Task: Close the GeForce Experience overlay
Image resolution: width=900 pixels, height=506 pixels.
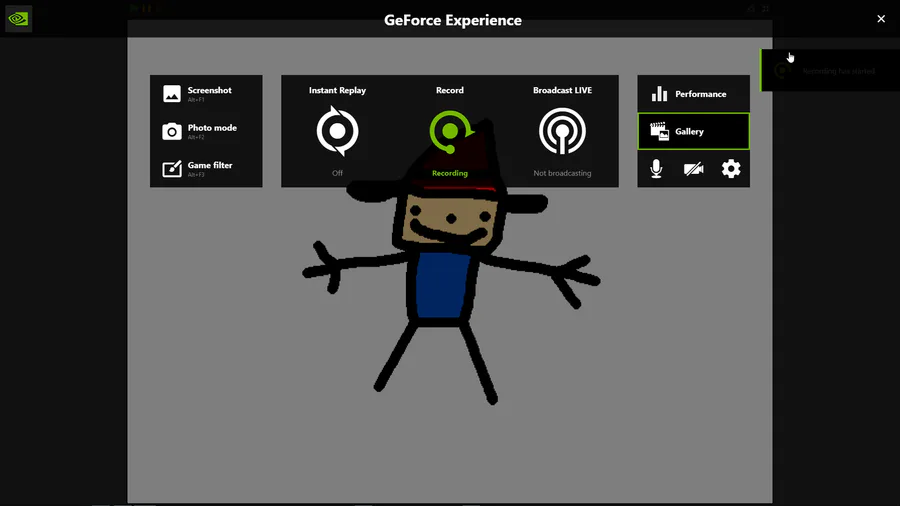Action: point(881,19)
